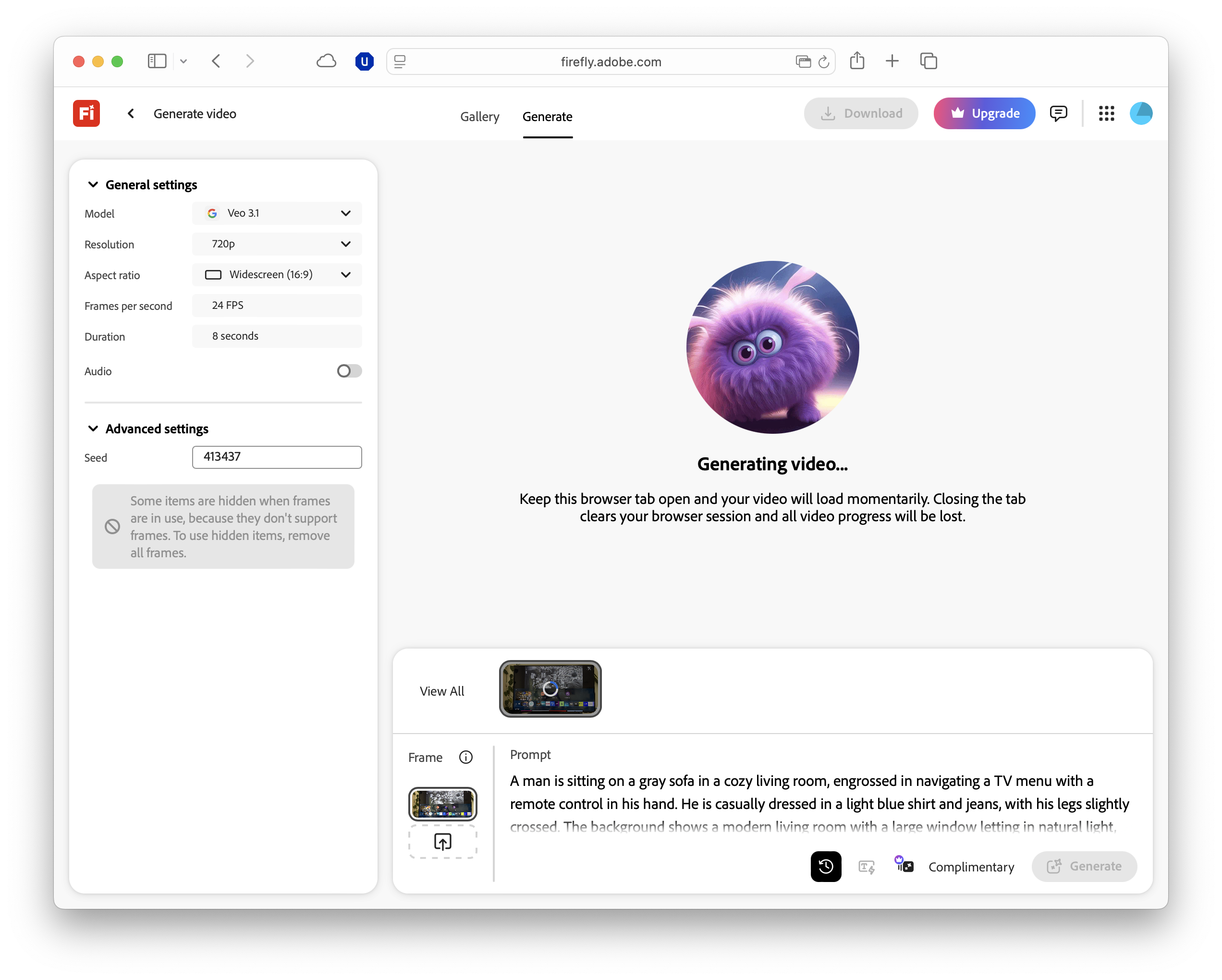Screen dimensions: 1222x980
Task: Open the Aspect ratio Widescreen dropdown
Action: [277, 274]
